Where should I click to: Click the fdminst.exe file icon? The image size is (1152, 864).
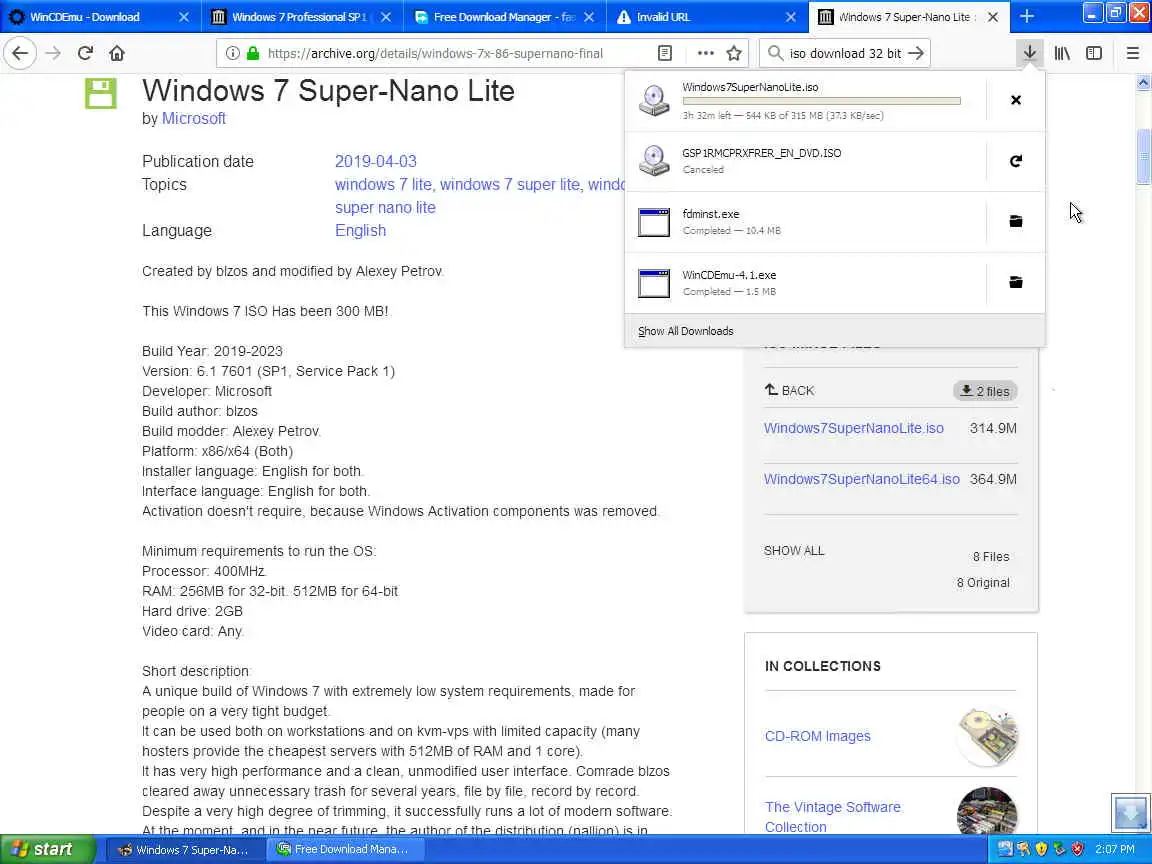(x=653, y=222)
